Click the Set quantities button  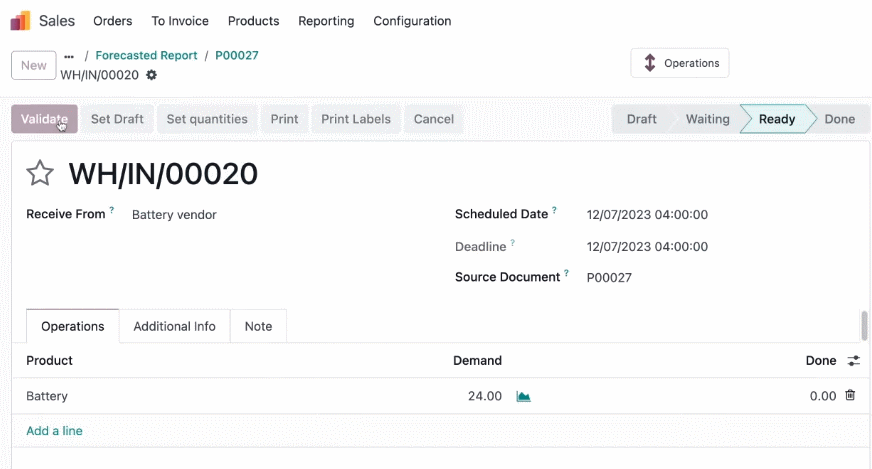pos(207,119)
